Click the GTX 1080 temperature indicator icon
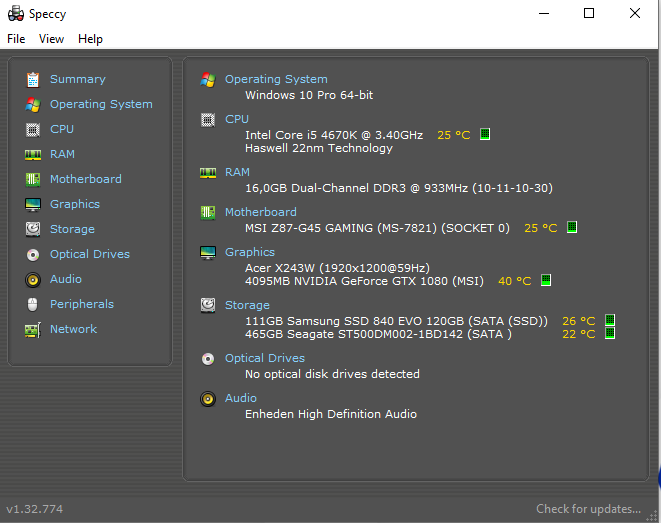The image size is (661, 523). [546, 280]
